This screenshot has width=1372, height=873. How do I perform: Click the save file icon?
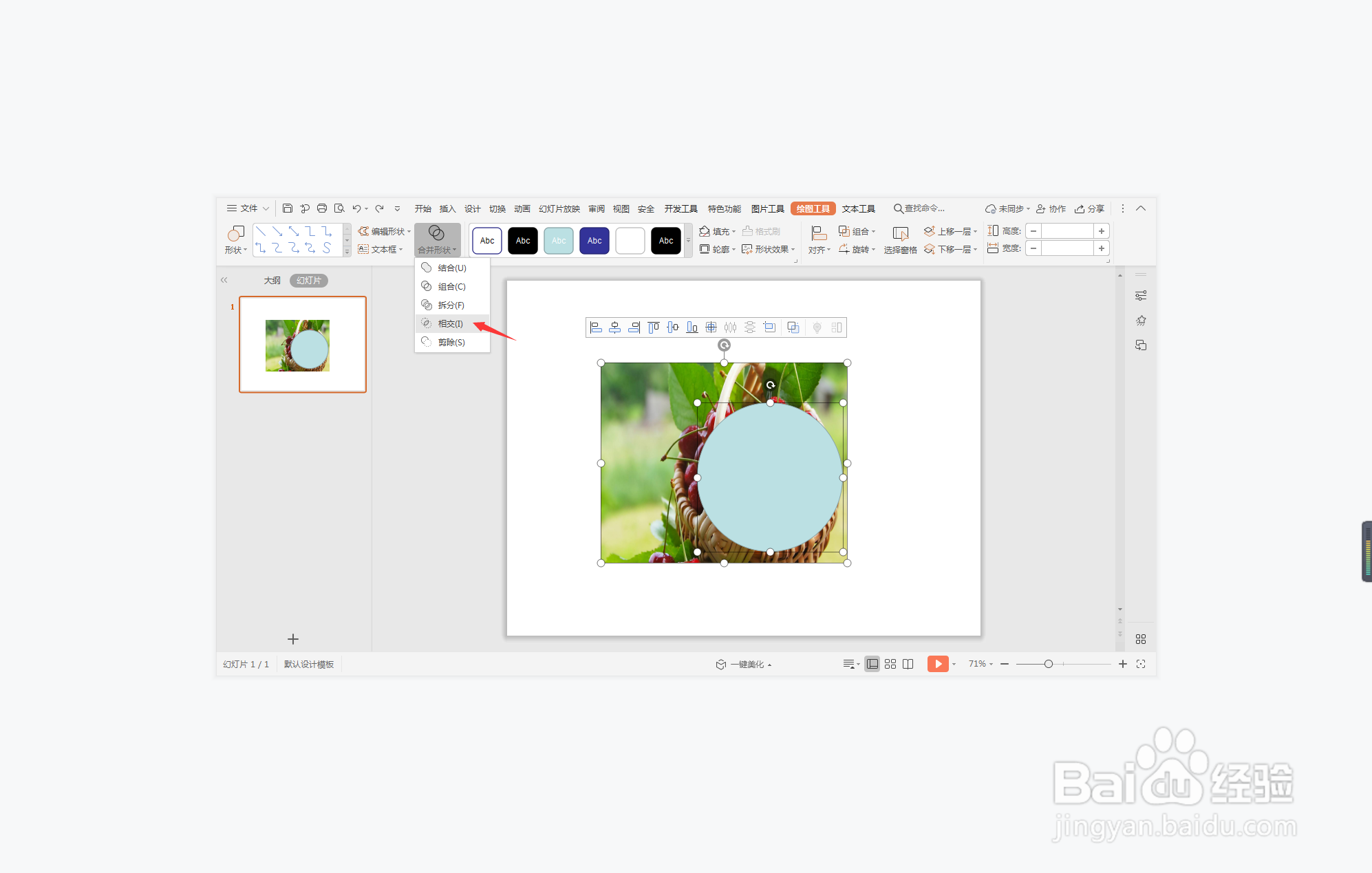(288, 208)
